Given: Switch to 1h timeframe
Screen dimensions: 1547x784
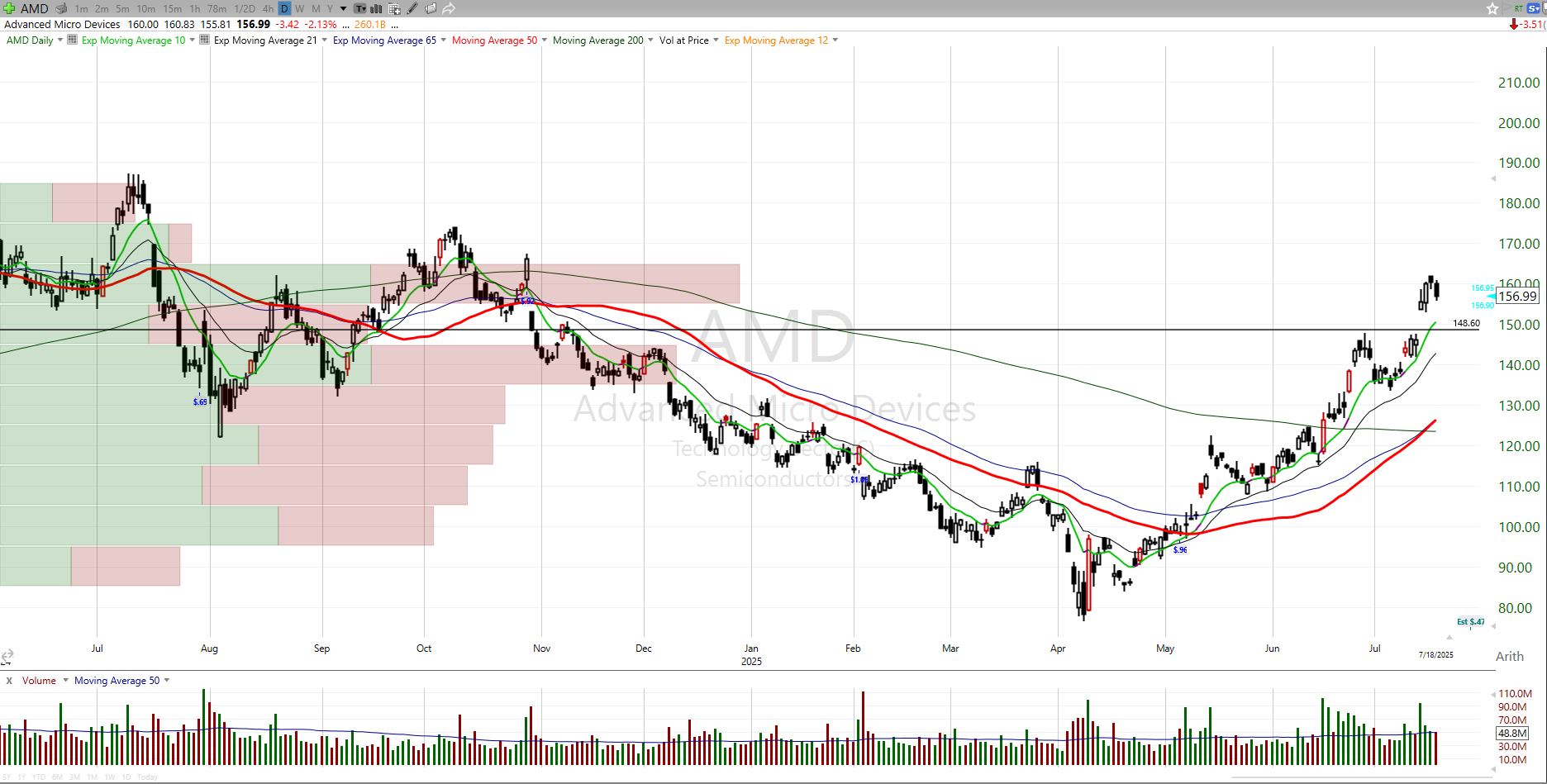Looking at the screenshot, I should (194, 9).
